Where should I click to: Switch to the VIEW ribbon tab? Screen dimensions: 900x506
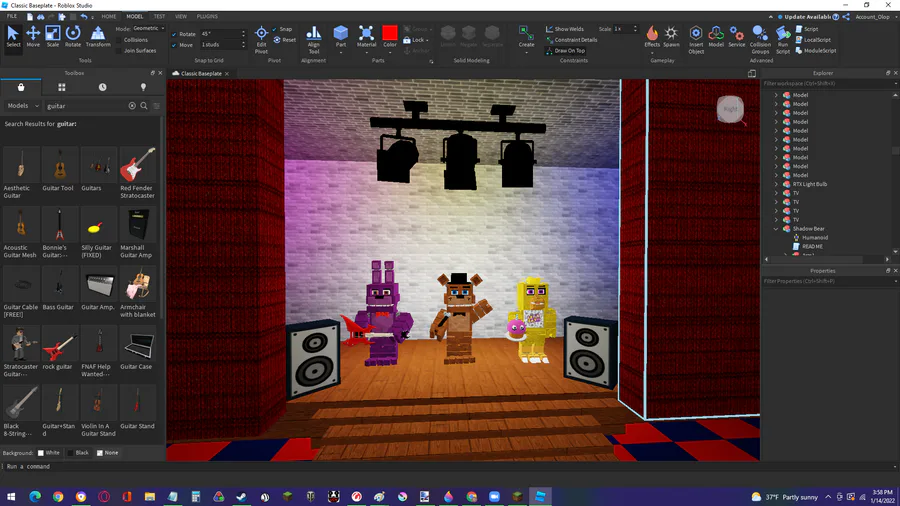point(181,17)
